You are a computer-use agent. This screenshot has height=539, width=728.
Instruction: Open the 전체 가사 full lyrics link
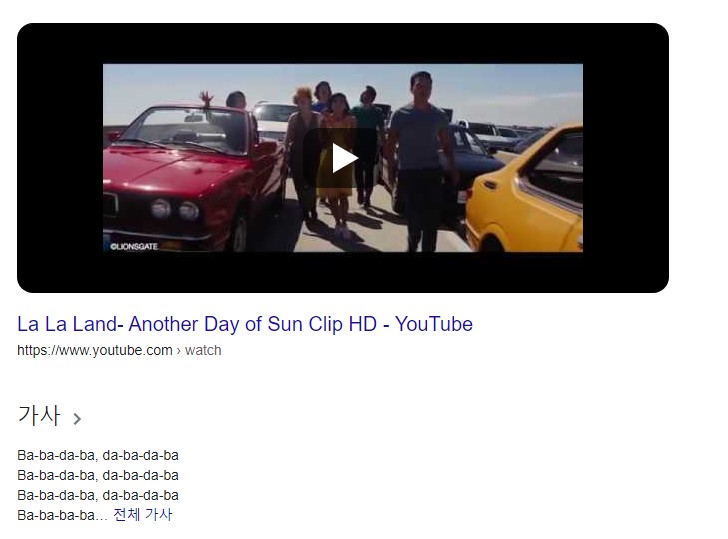[143, 514]
